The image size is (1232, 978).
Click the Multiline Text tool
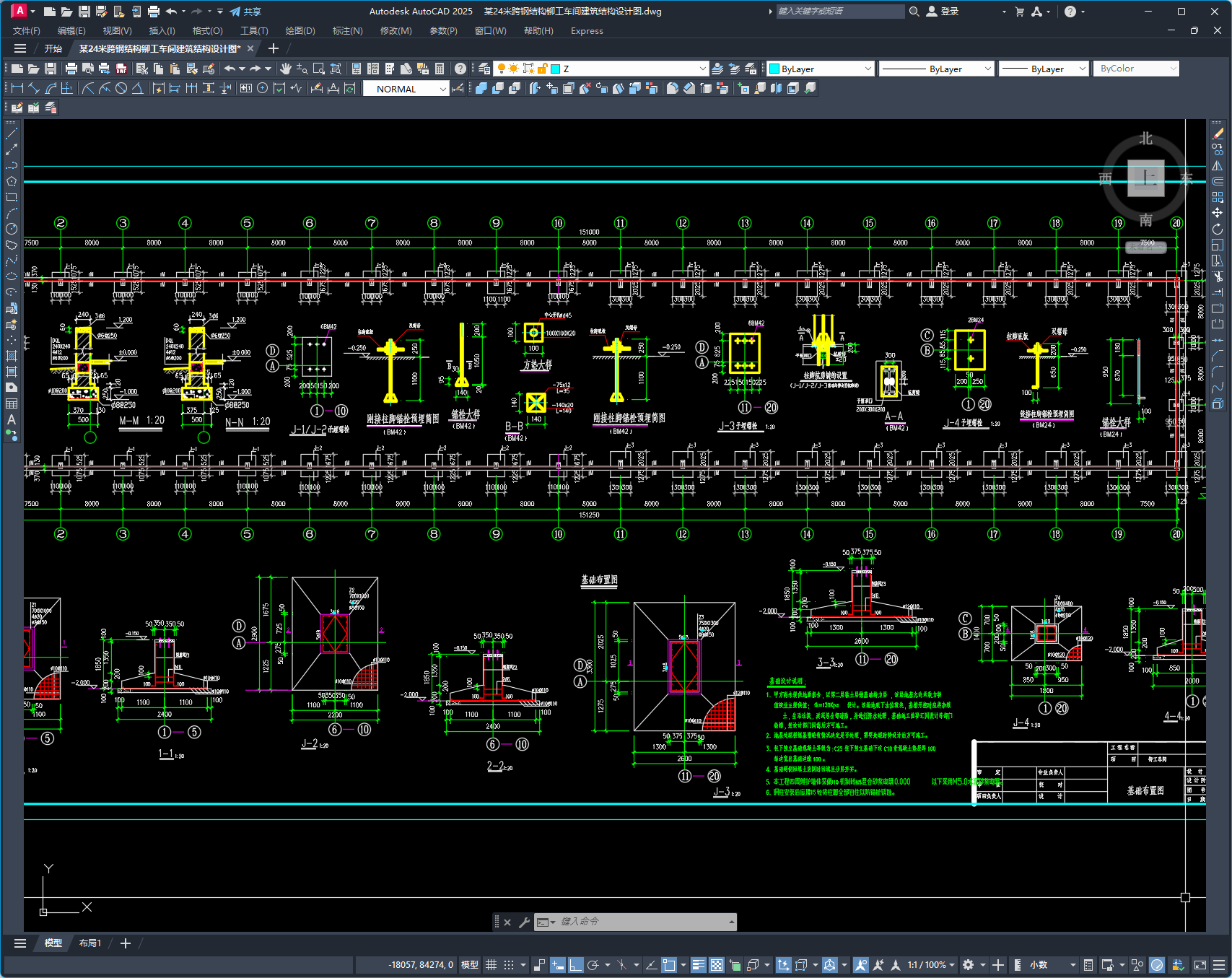(x=12, y=419)
